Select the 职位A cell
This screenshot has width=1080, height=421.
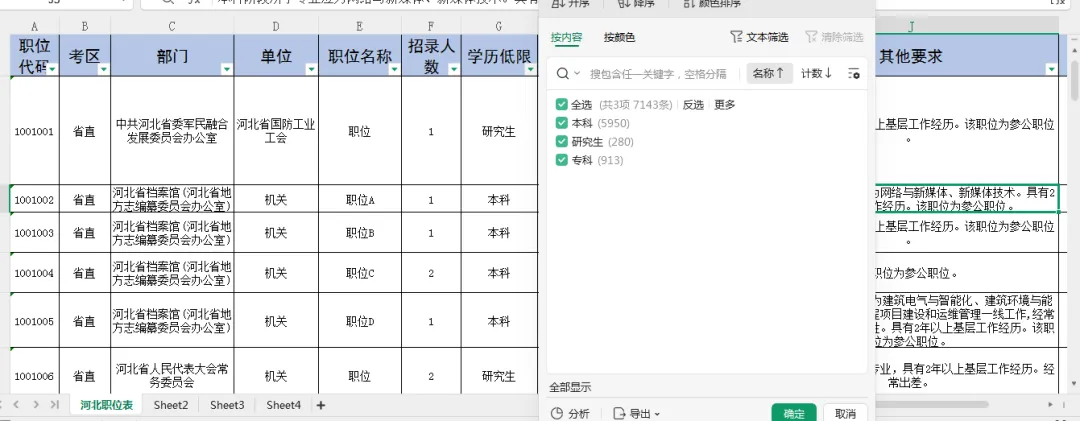tap(360, 200)
